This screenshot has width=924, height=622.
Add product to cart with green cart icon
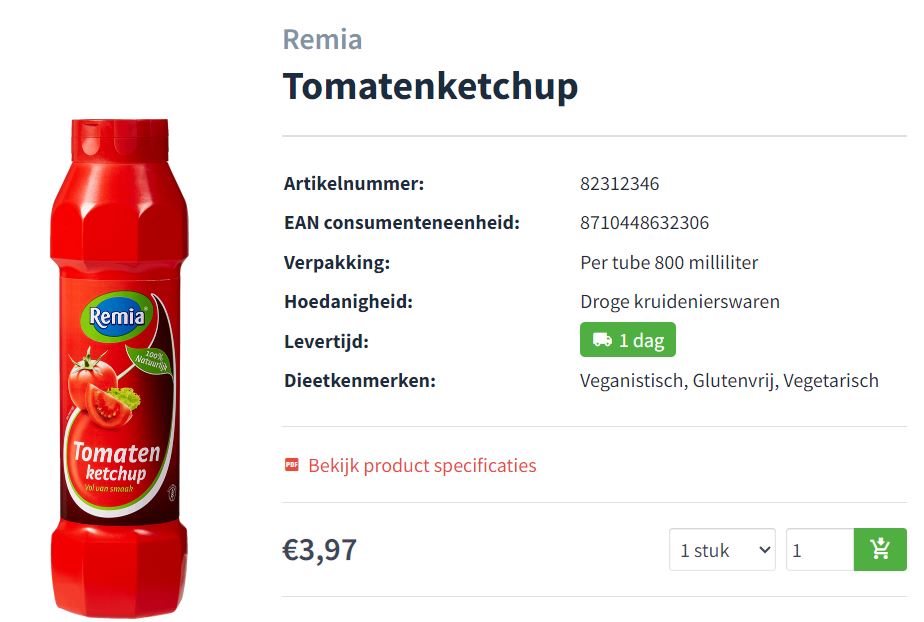pyautogui.click(x=880, y=549)
